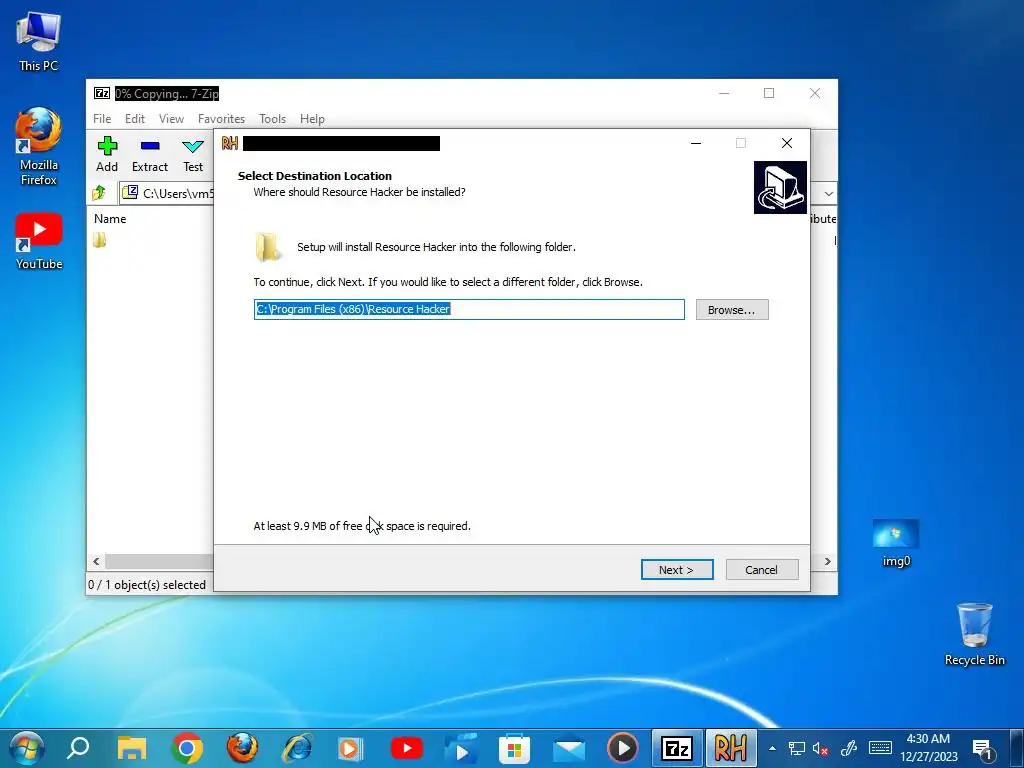Click the Extract icon in 7-Zip toolbar

tap(150, 154)
